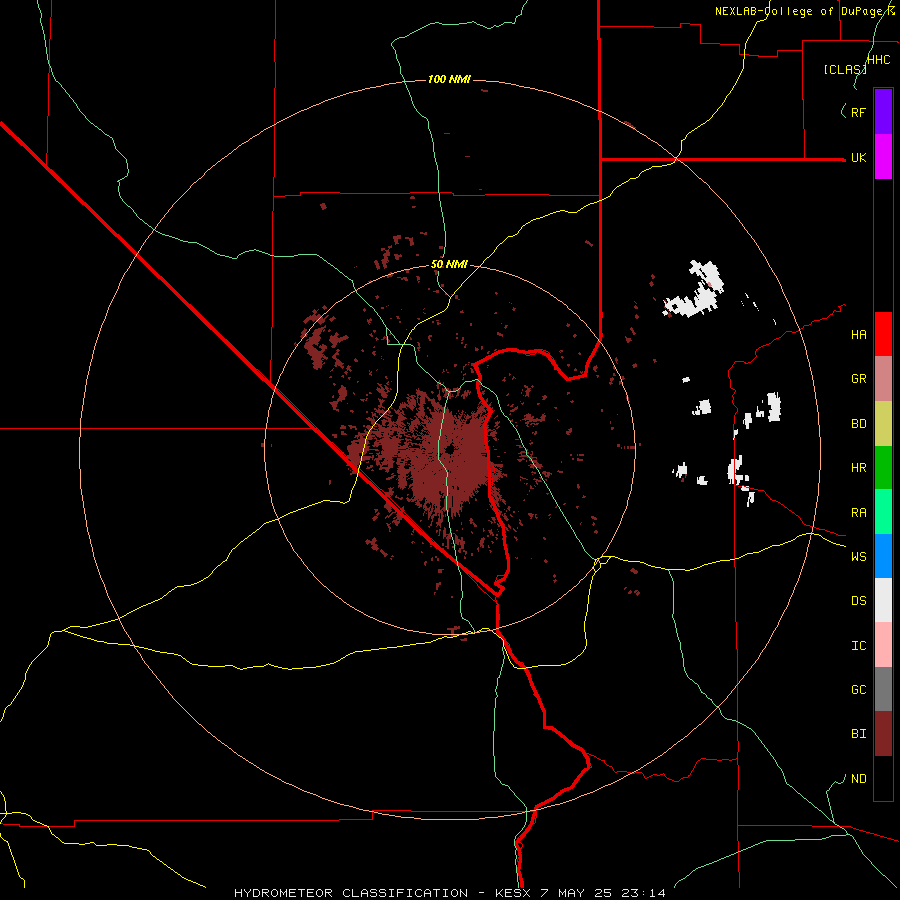Click the 100 NMI range ring label
This screenshot has width=900, height=900.
(x=449, y=79)
